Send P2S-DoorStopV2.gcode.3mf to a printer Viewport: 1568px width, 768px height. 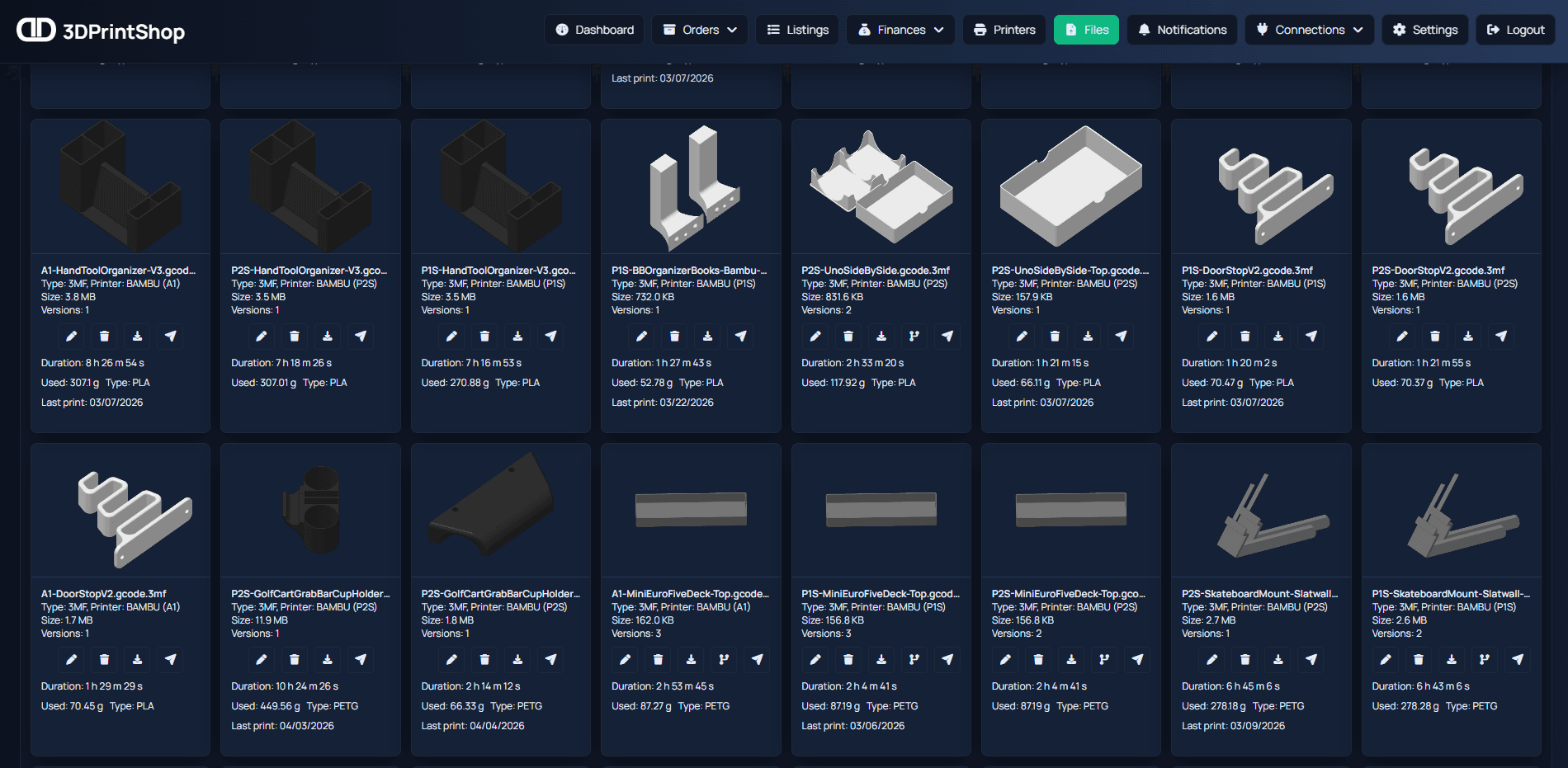1501,337
